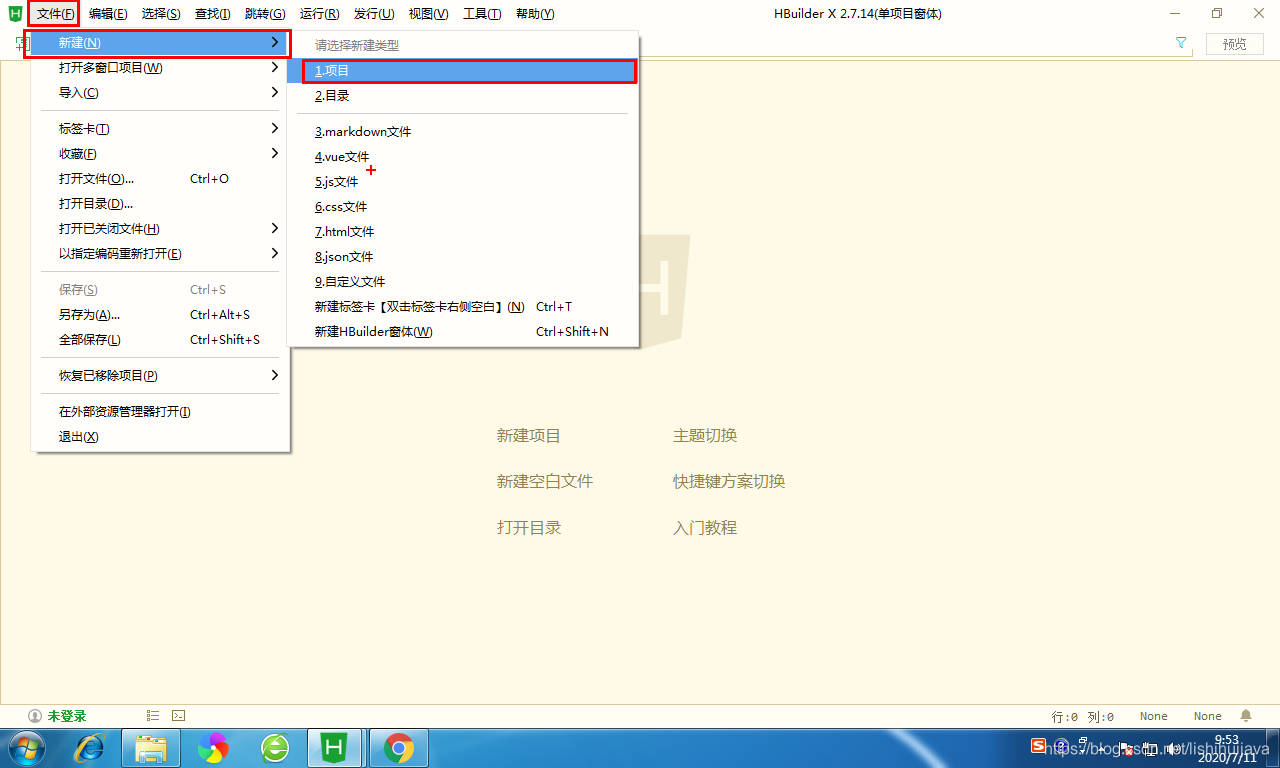The image size is (1280, 768).
Task: Select 打开目录(D)... menu entry
Action: (x=161, y=204)
